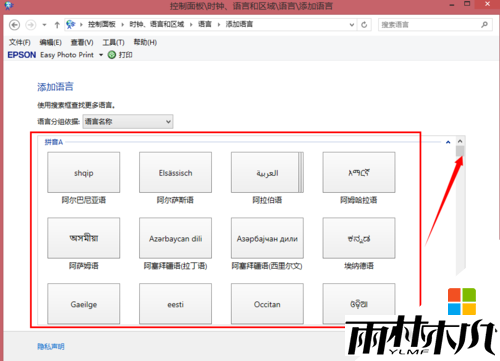Open the language grouping combo box

(x=128, y=122)
